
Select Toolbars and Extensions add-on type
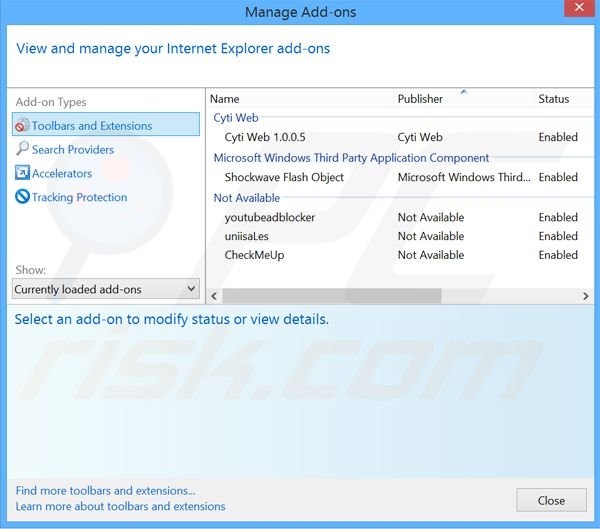tap(106, 124)
